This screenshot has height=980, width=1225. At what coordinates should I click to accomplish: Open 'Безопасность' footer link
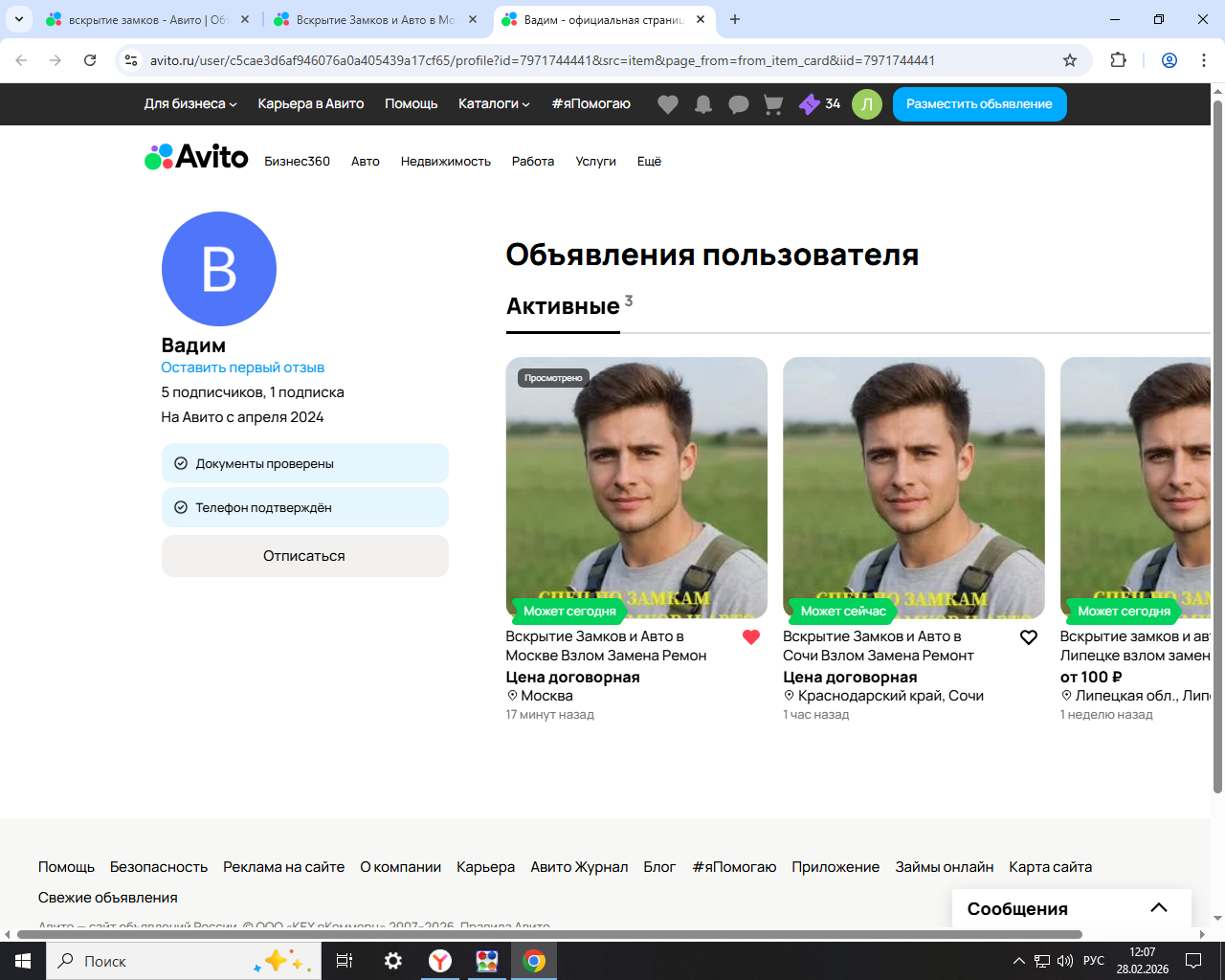[159, 867]
